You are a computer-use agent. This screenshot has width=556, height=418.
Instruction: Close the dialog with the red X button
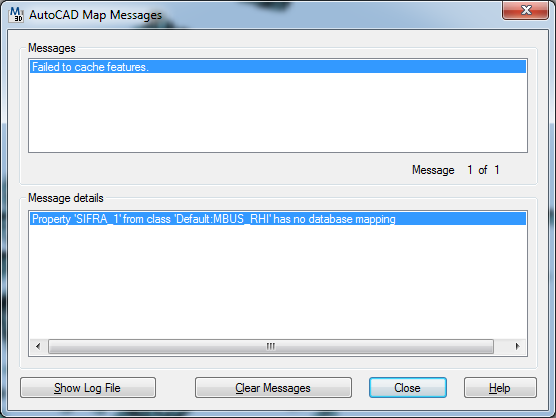526,10
